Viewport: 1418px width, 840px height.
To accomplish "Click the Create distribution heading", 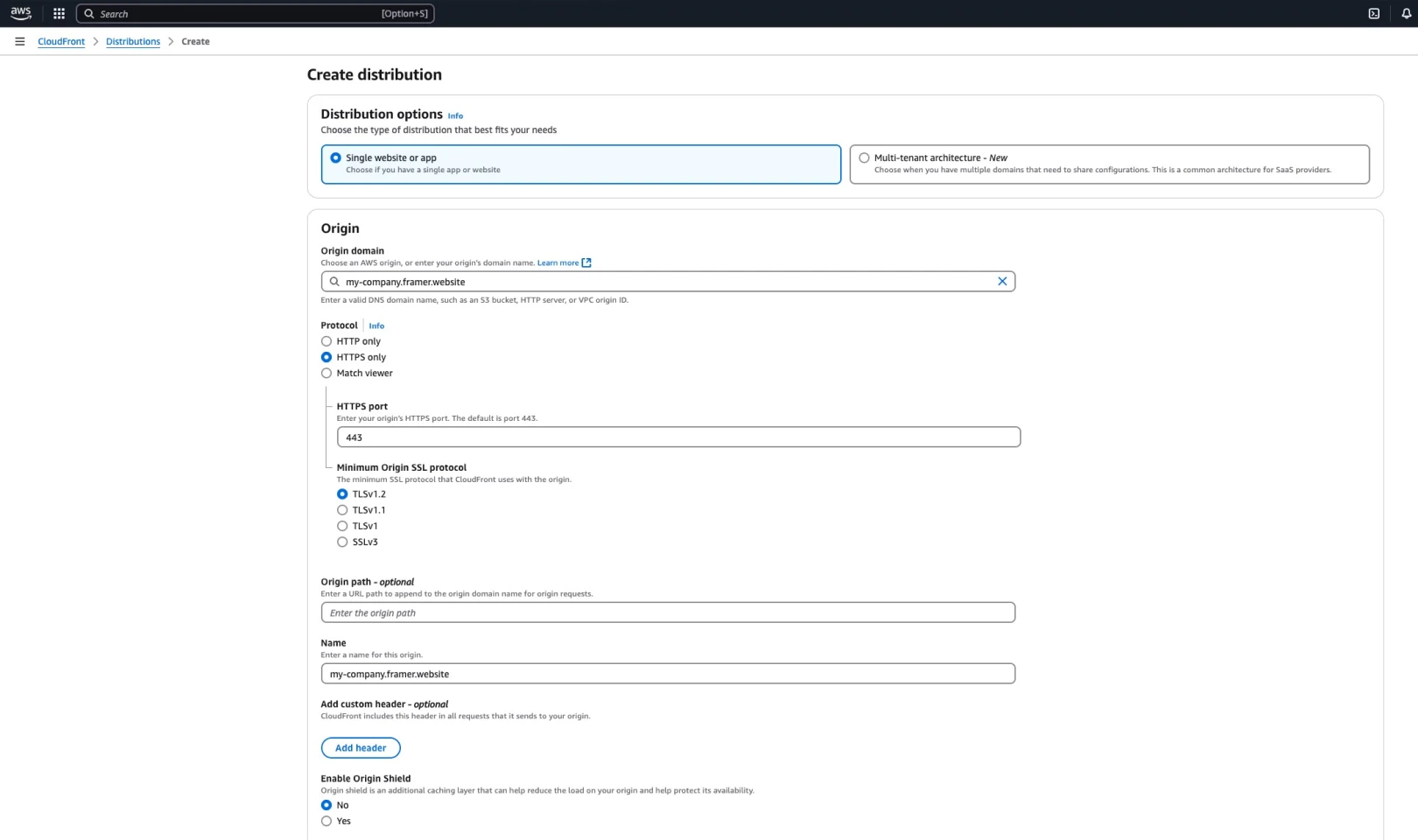I will pos(375,74).
